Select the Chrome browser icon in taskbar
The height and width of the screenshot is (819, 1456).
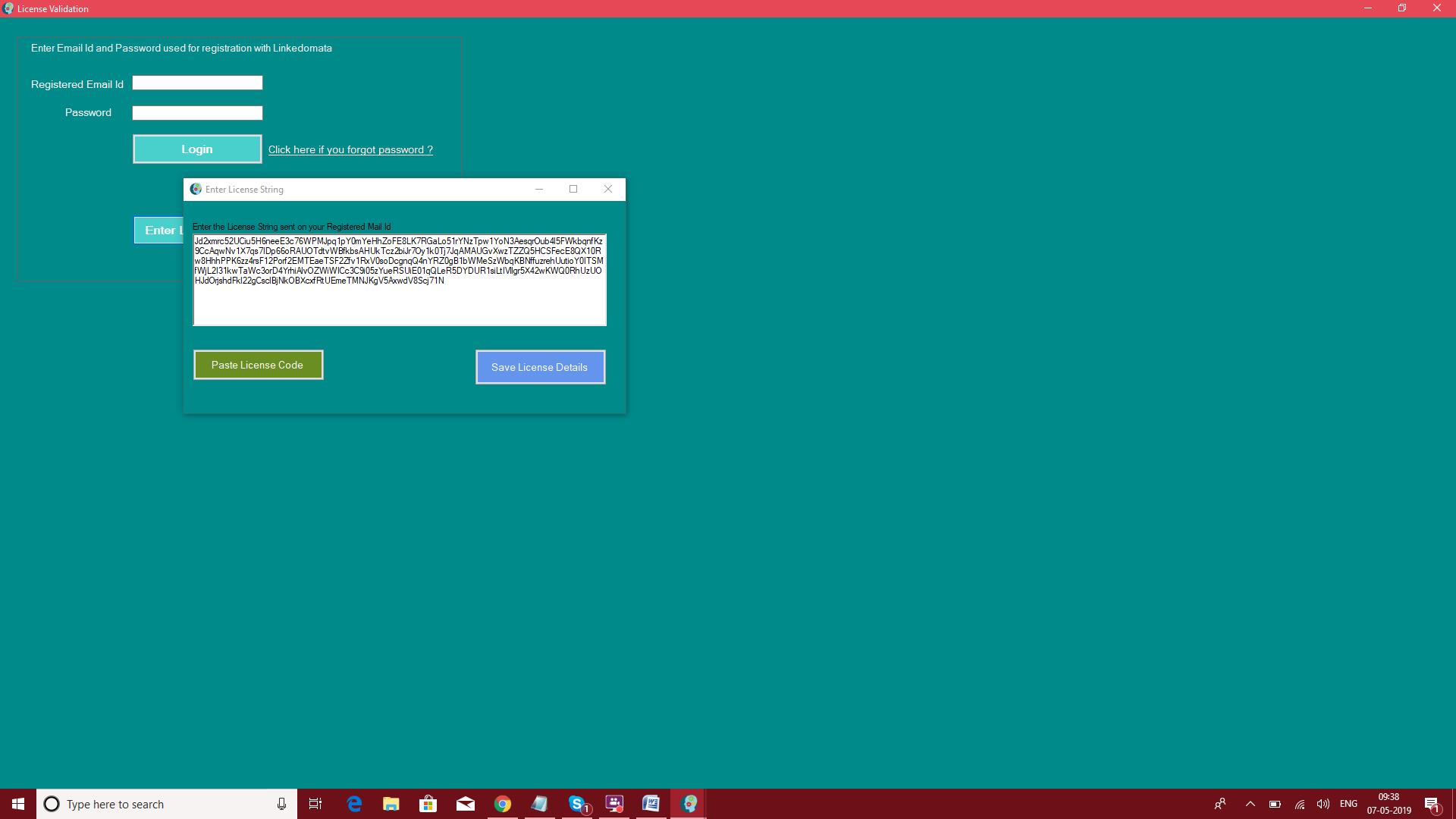tap(503, 804)
